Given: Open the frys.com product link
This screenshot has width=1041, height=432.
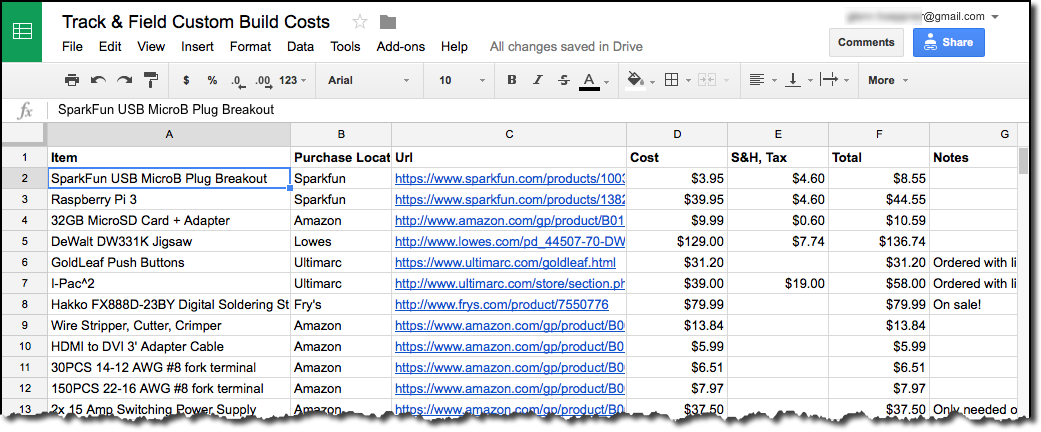Looking at the screenshot, I should [501, 305].
